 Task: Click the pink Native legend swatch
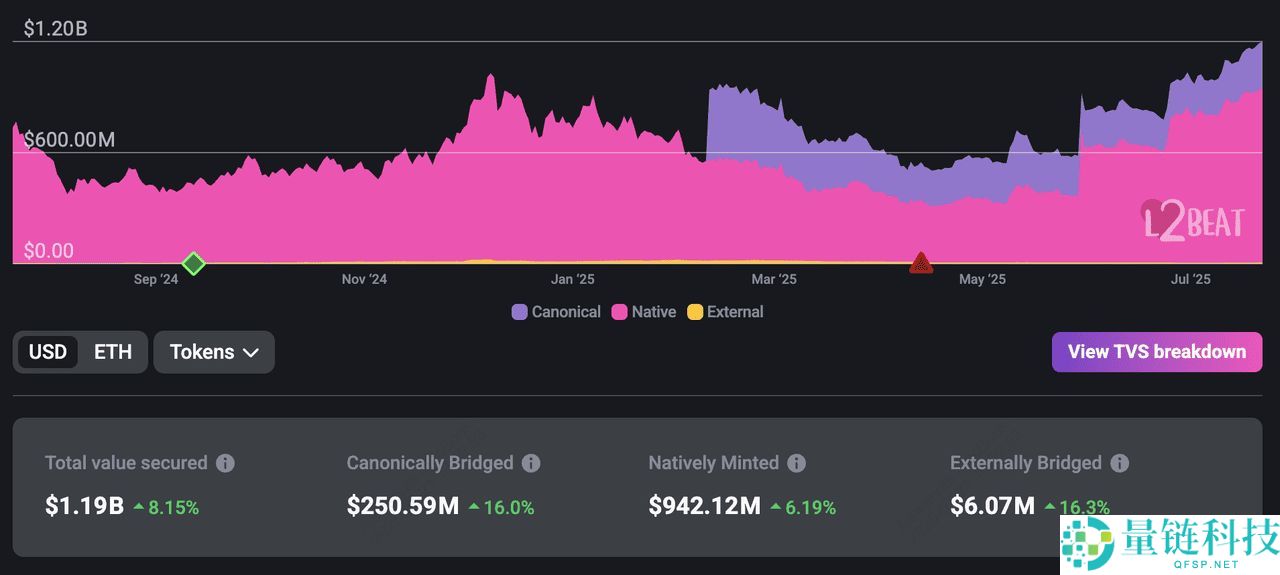coord(619,312)
